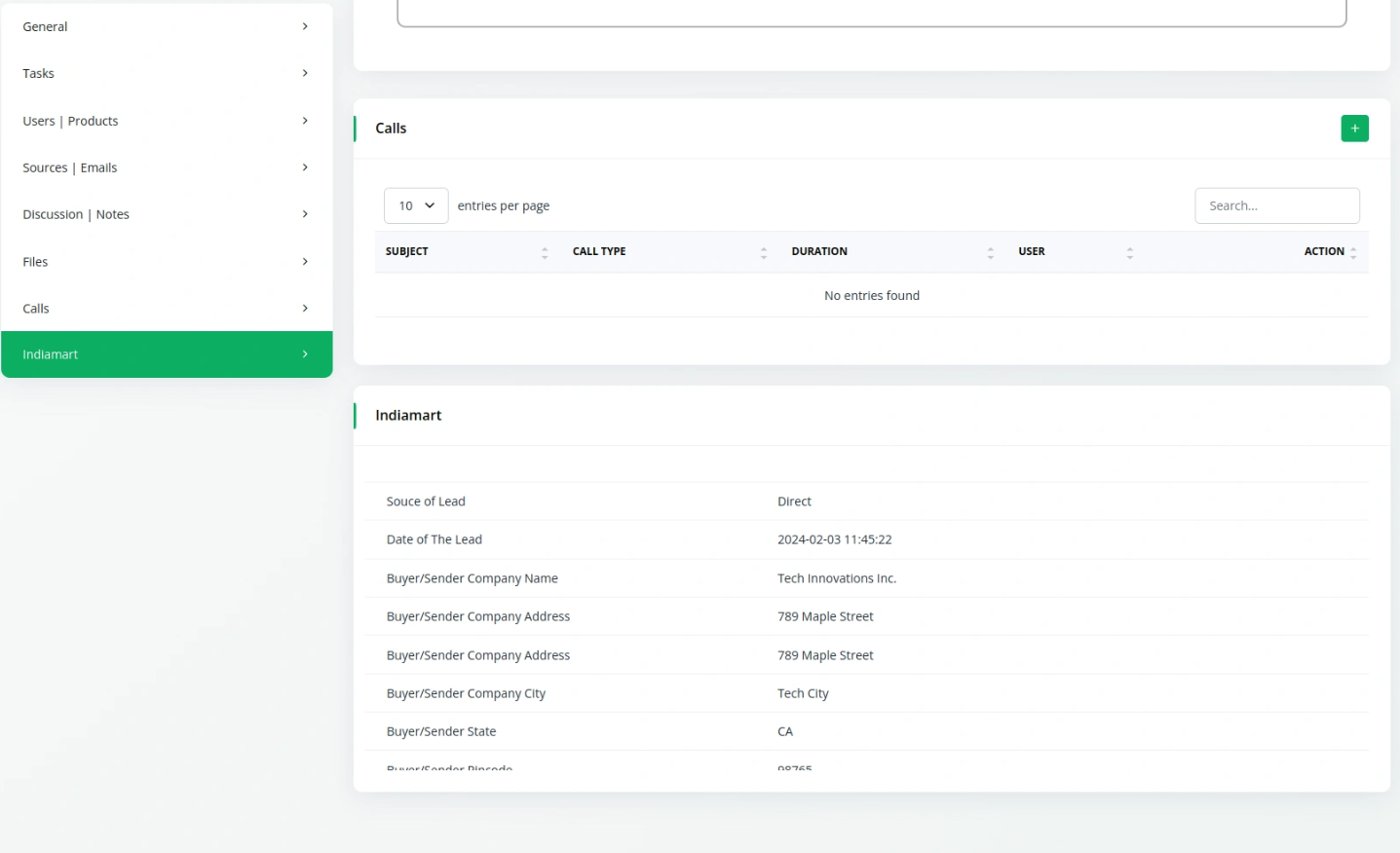Open entries per page dropdown
Viewport: 1400px width, 853px height.
pos(416,205)
